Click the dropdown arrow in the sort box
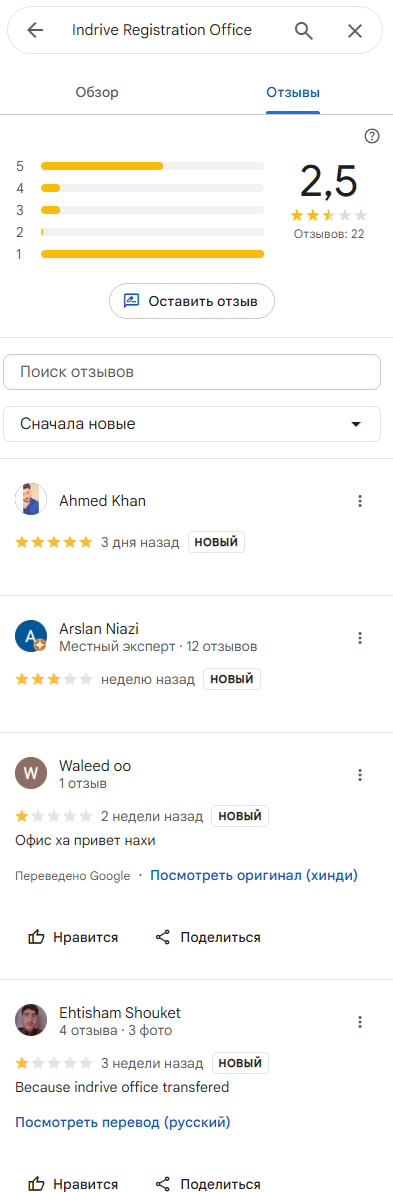 tap(356, 425)
